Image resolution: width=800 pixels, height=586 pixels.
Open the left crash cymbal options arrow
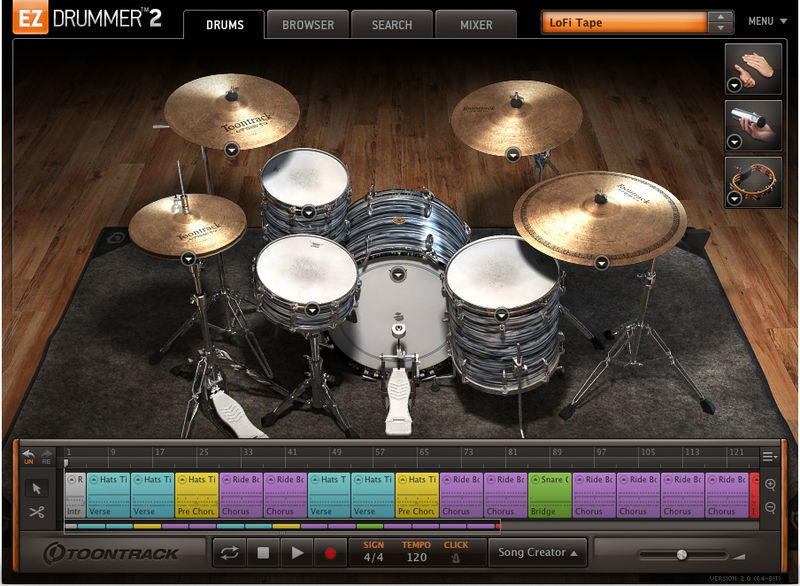pyautogui.click(x=232, y=149)
